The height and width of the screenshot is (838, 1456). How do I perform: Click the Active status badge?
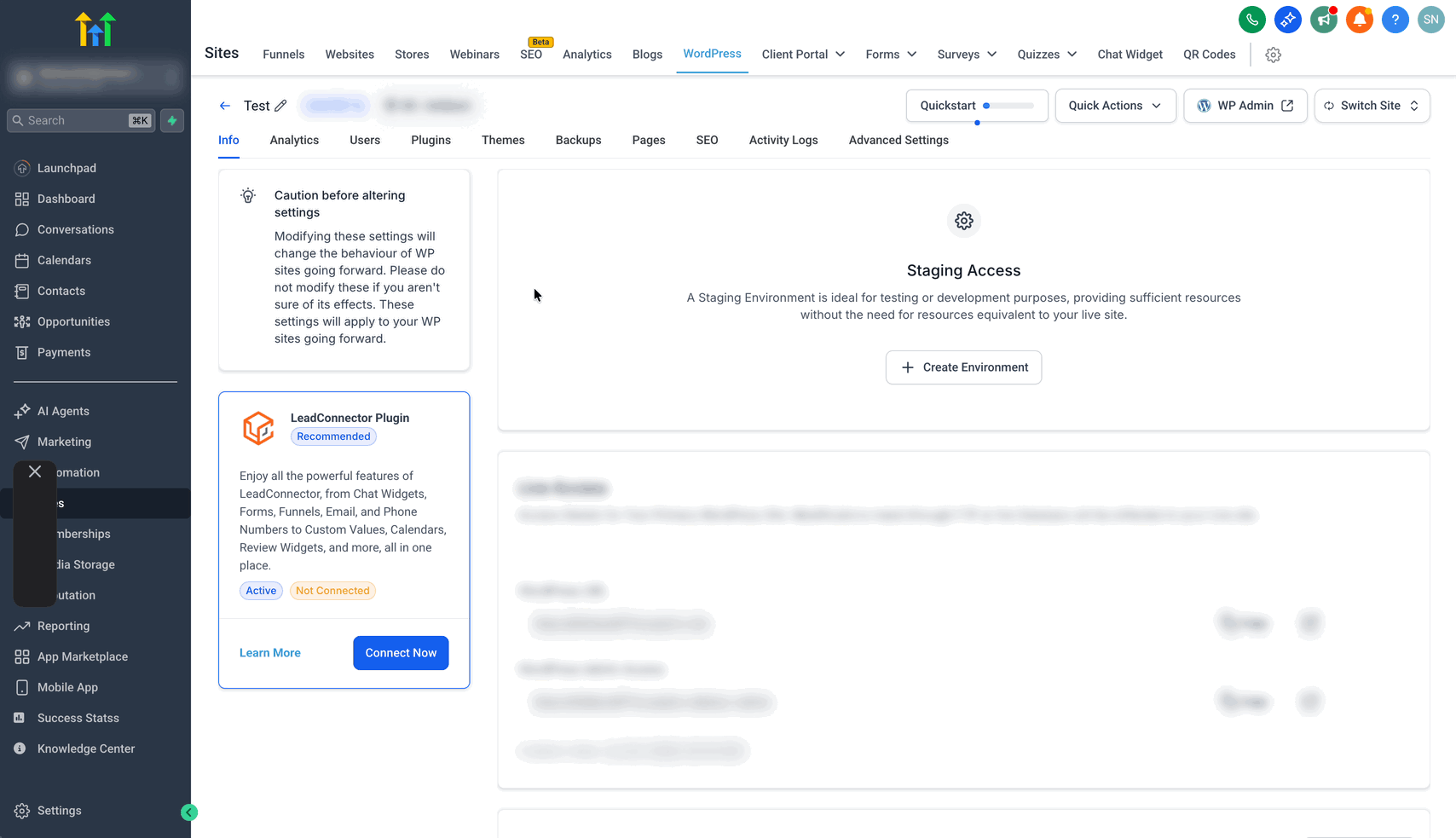261,591
